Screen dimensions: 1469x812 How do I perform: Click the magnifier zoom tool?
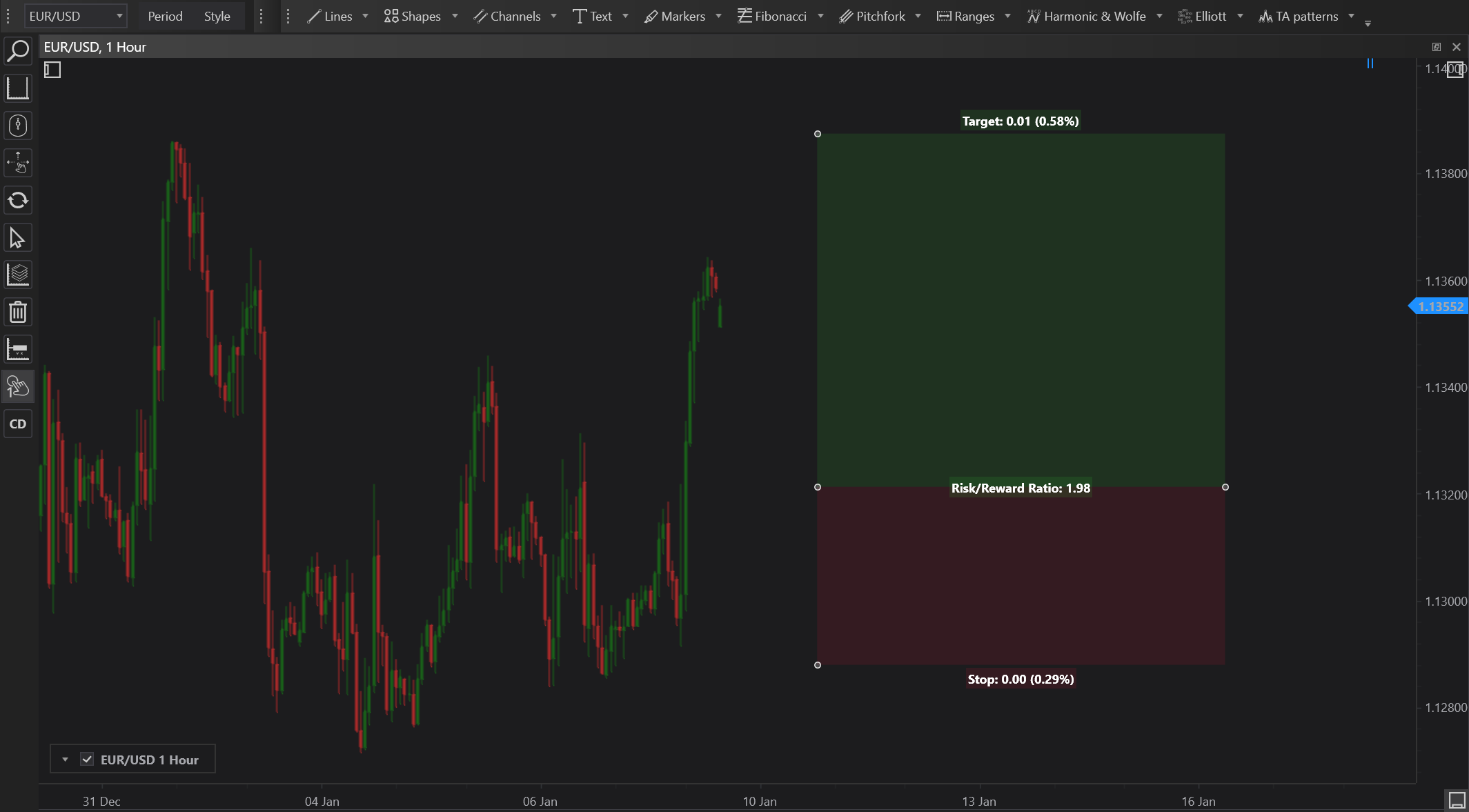(18, 51)
